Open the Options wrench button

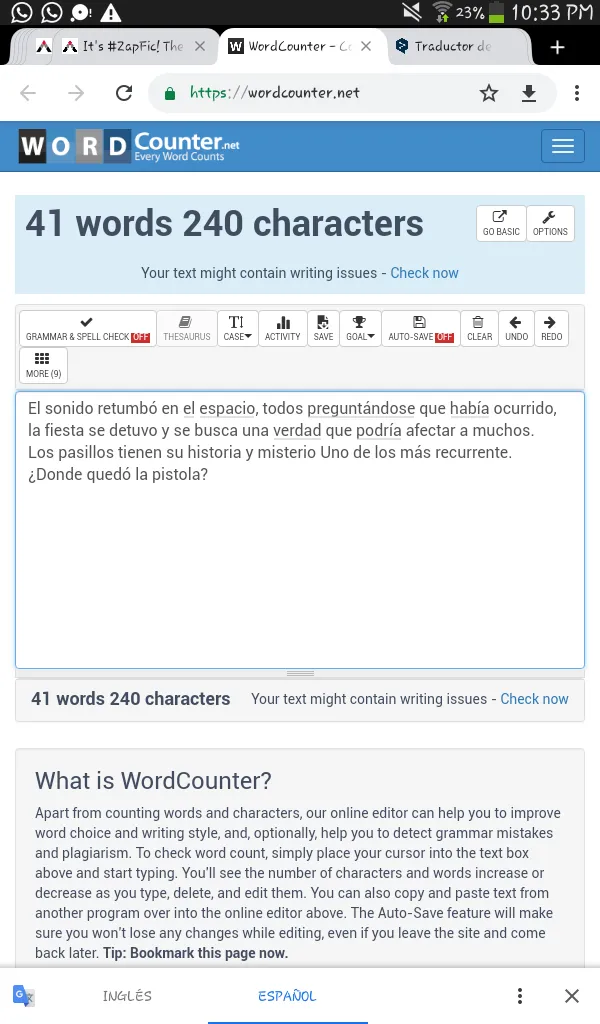click(x=550, y=223)
